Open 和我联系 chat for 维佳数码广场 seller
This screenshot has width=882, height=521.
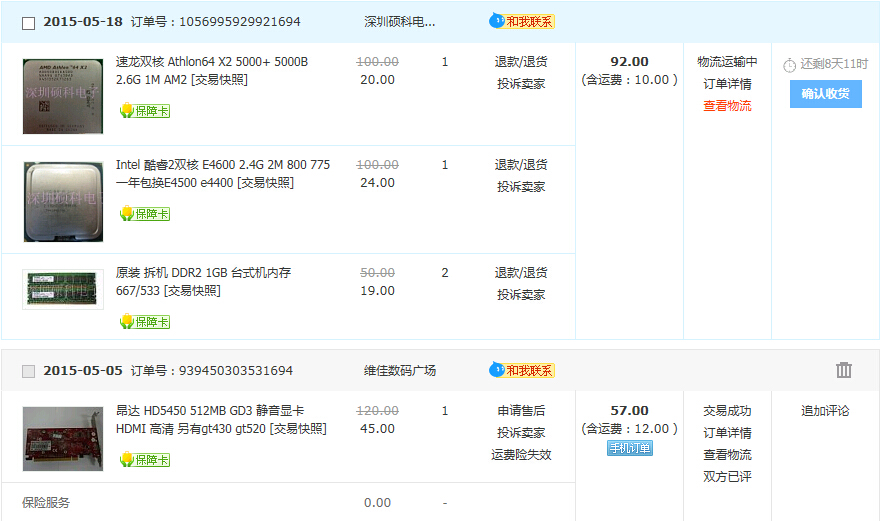coord(522,370)
